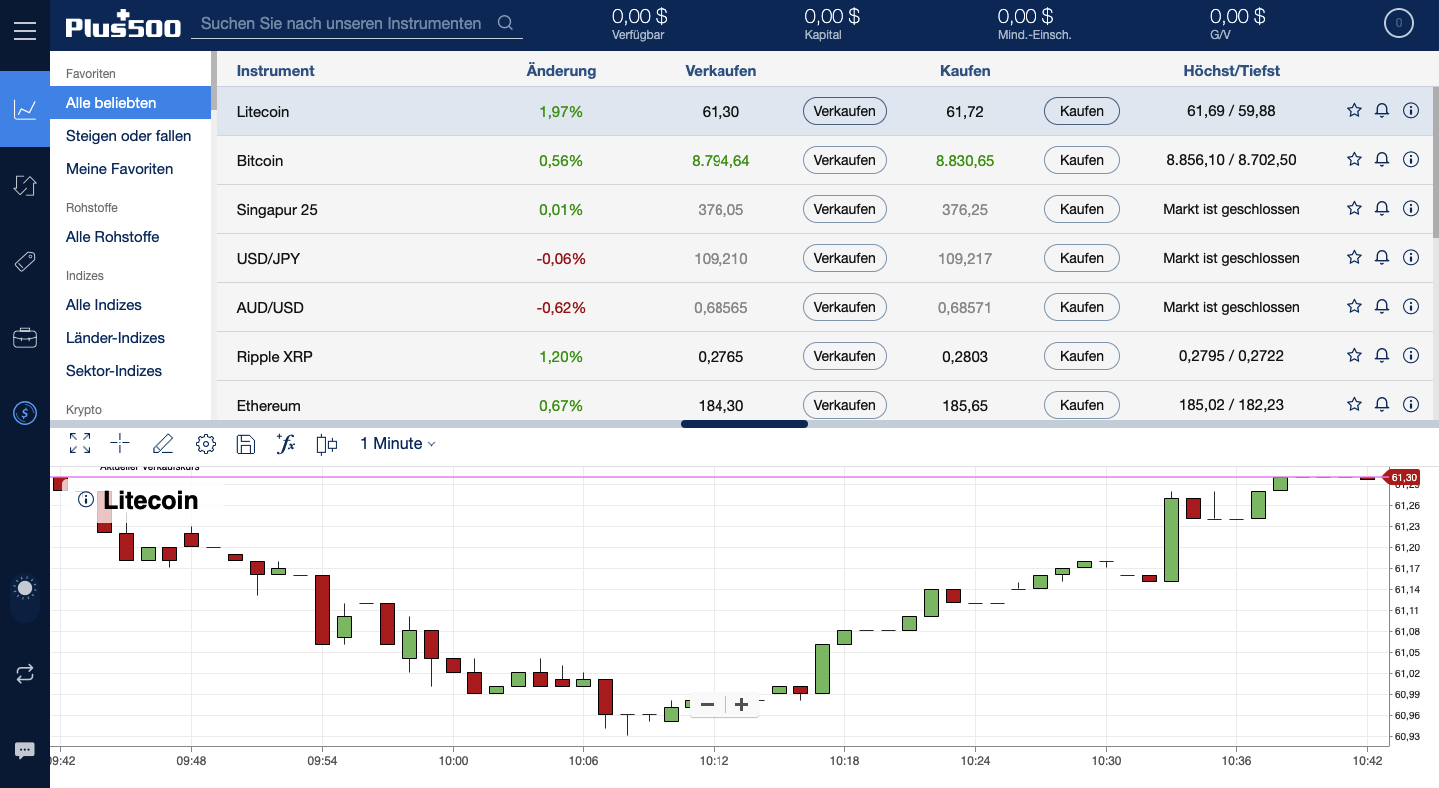Screen dimensions: 1439x788
Task: Click Verkaufen button for Ripple XRP
Action: click(x=844, y=356)
